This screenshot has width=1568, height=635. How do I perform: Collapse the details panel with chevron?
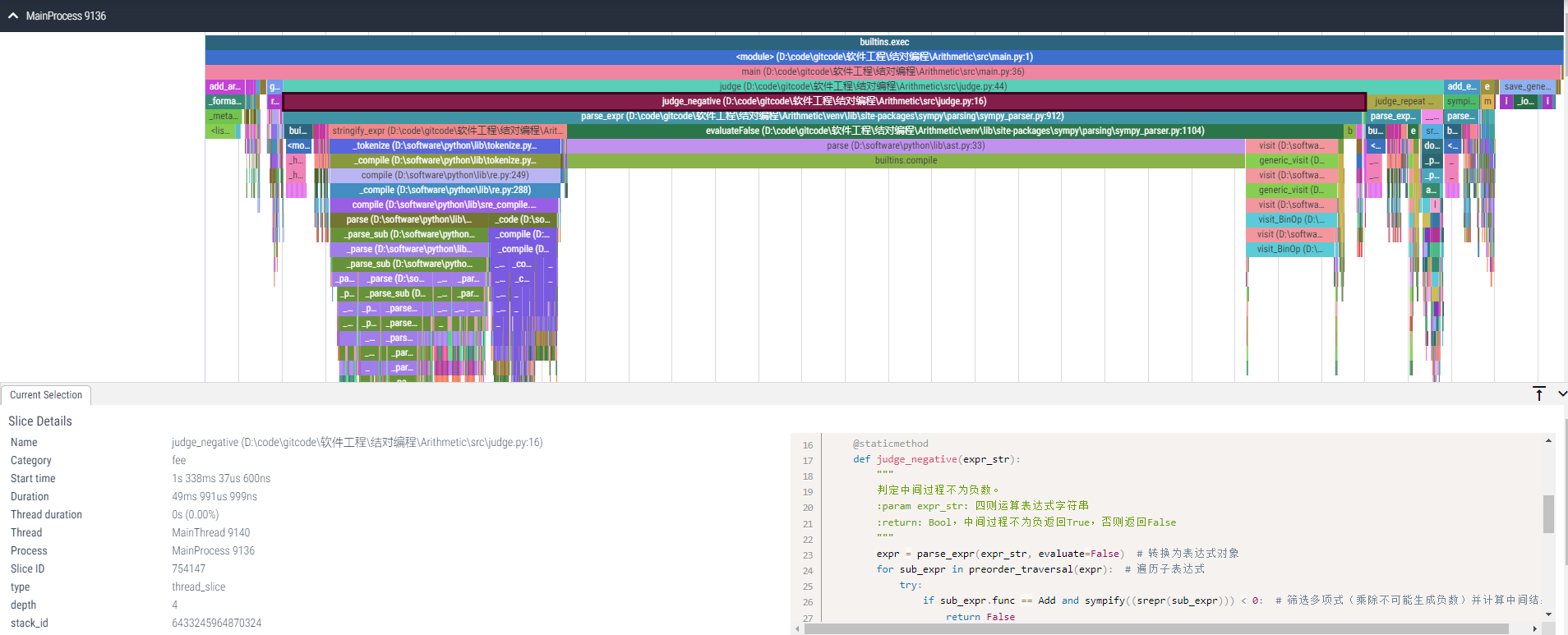click(1562, 394)
